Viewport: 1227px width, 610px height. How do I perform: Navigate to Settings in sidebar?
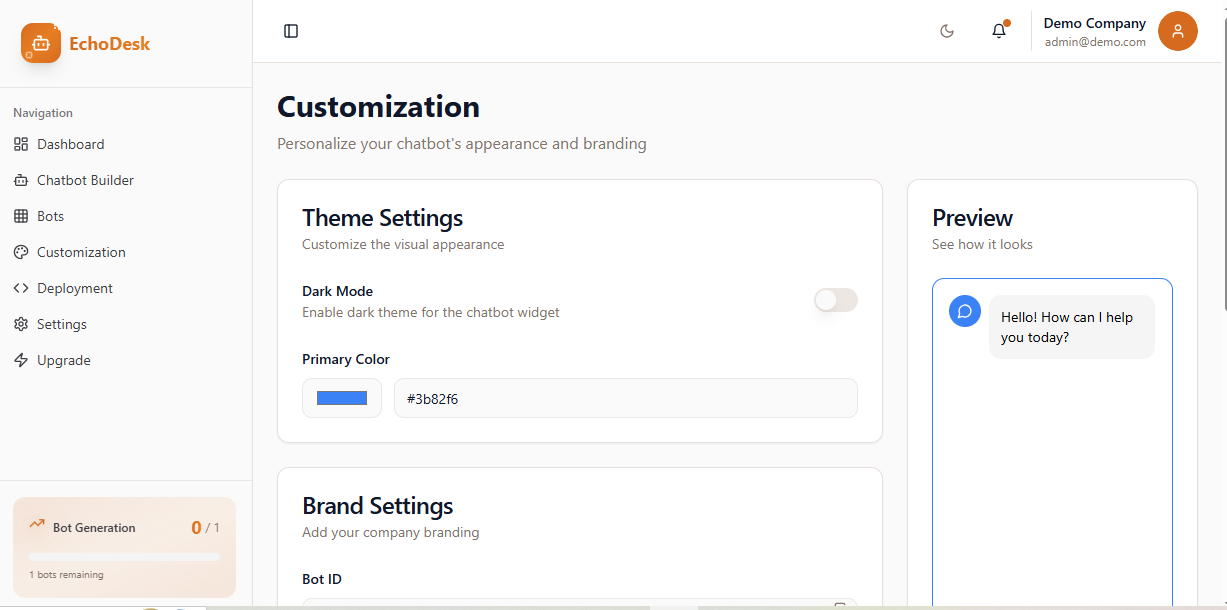[x=62, y=324]
